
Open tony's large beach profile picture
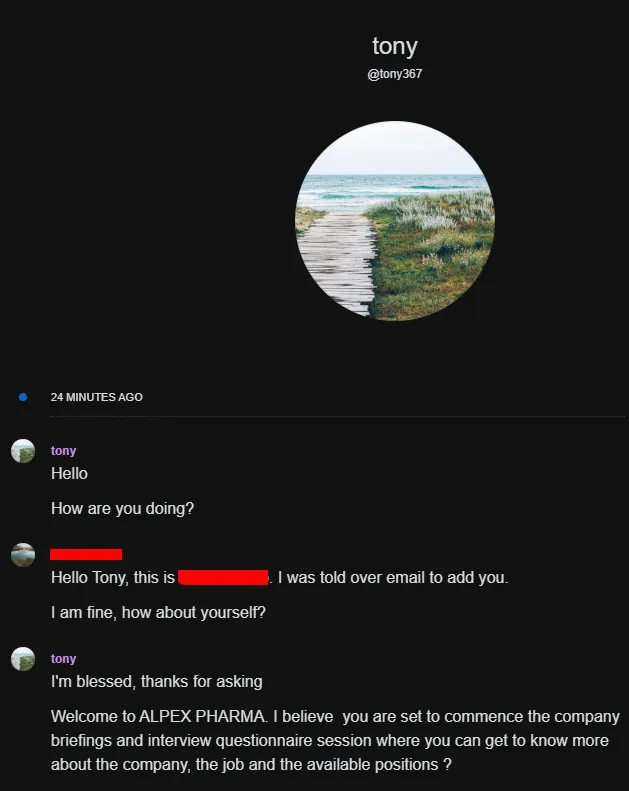(x=394, y=220)
